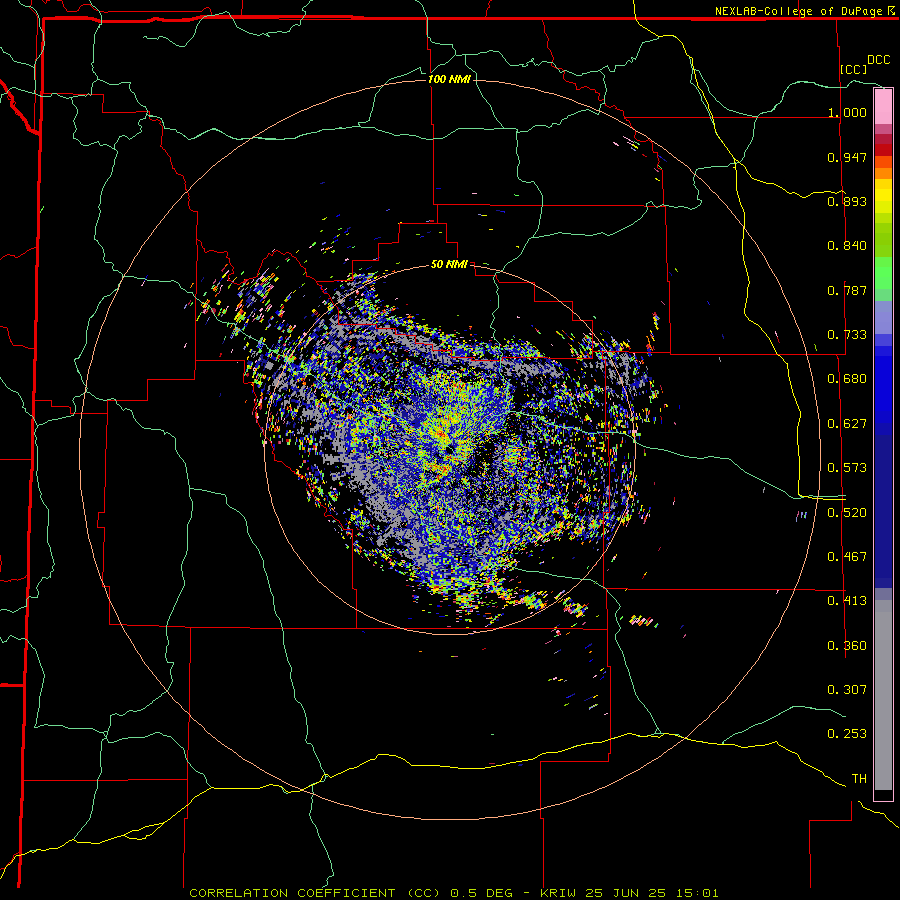
Task: Click the 0.467 legend value
Action: pyautogui.click(x=847, y=557)
